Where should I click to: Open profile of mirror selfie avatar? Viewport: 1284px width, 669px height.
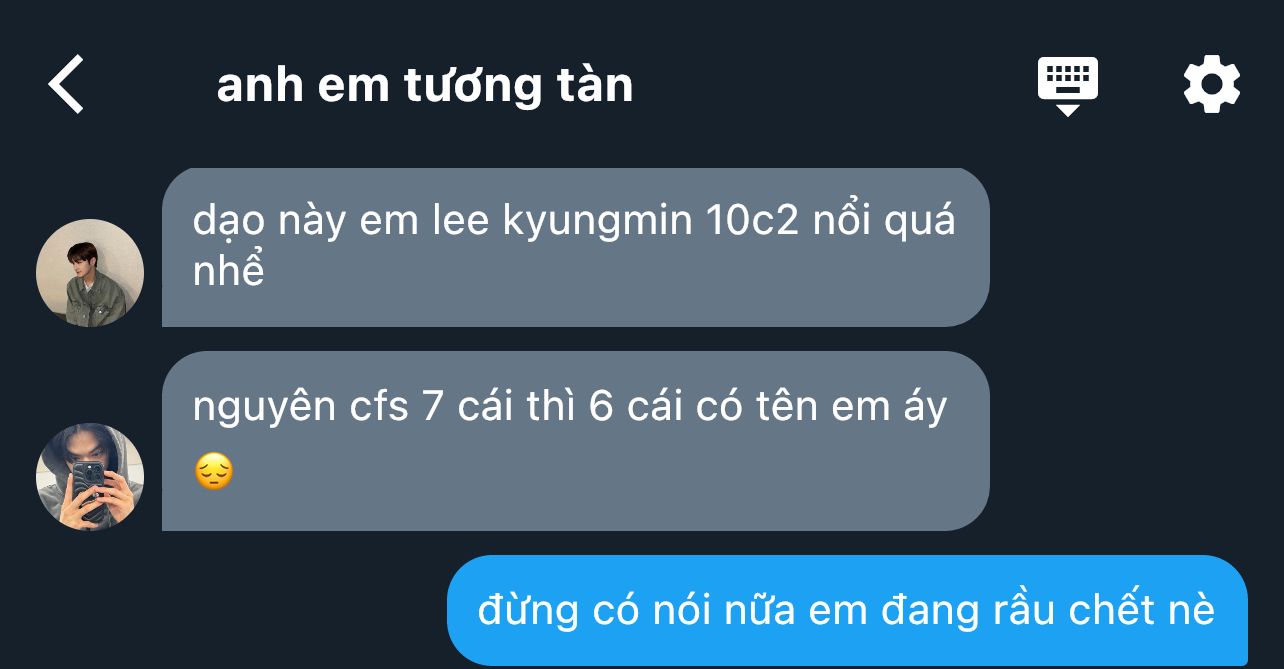90,477
